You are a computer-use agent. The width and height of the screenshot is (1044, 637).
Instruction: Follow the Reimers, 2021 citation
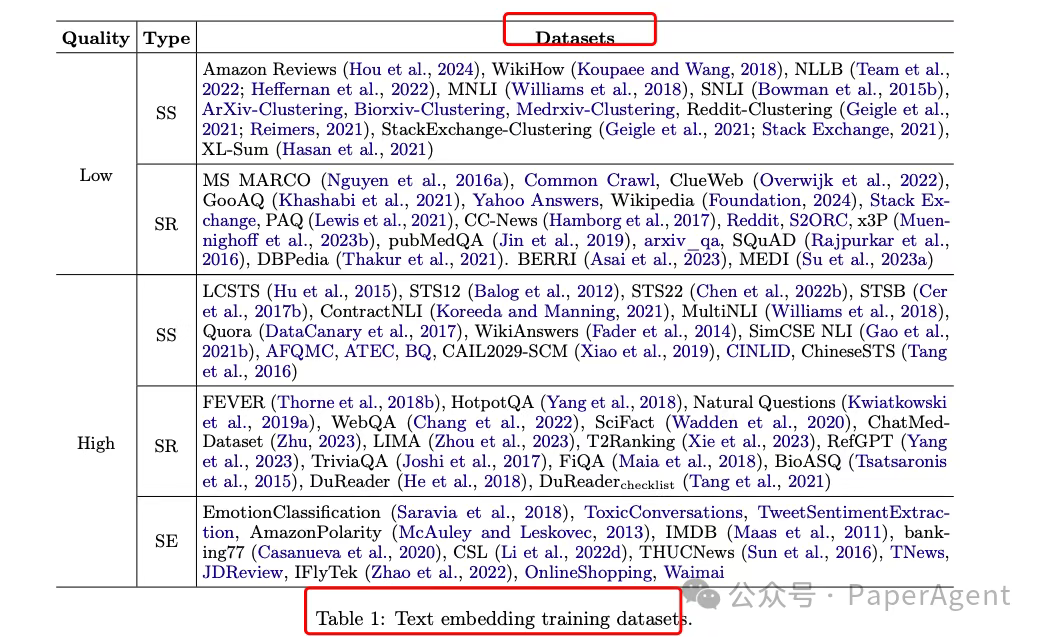[306, 129]
